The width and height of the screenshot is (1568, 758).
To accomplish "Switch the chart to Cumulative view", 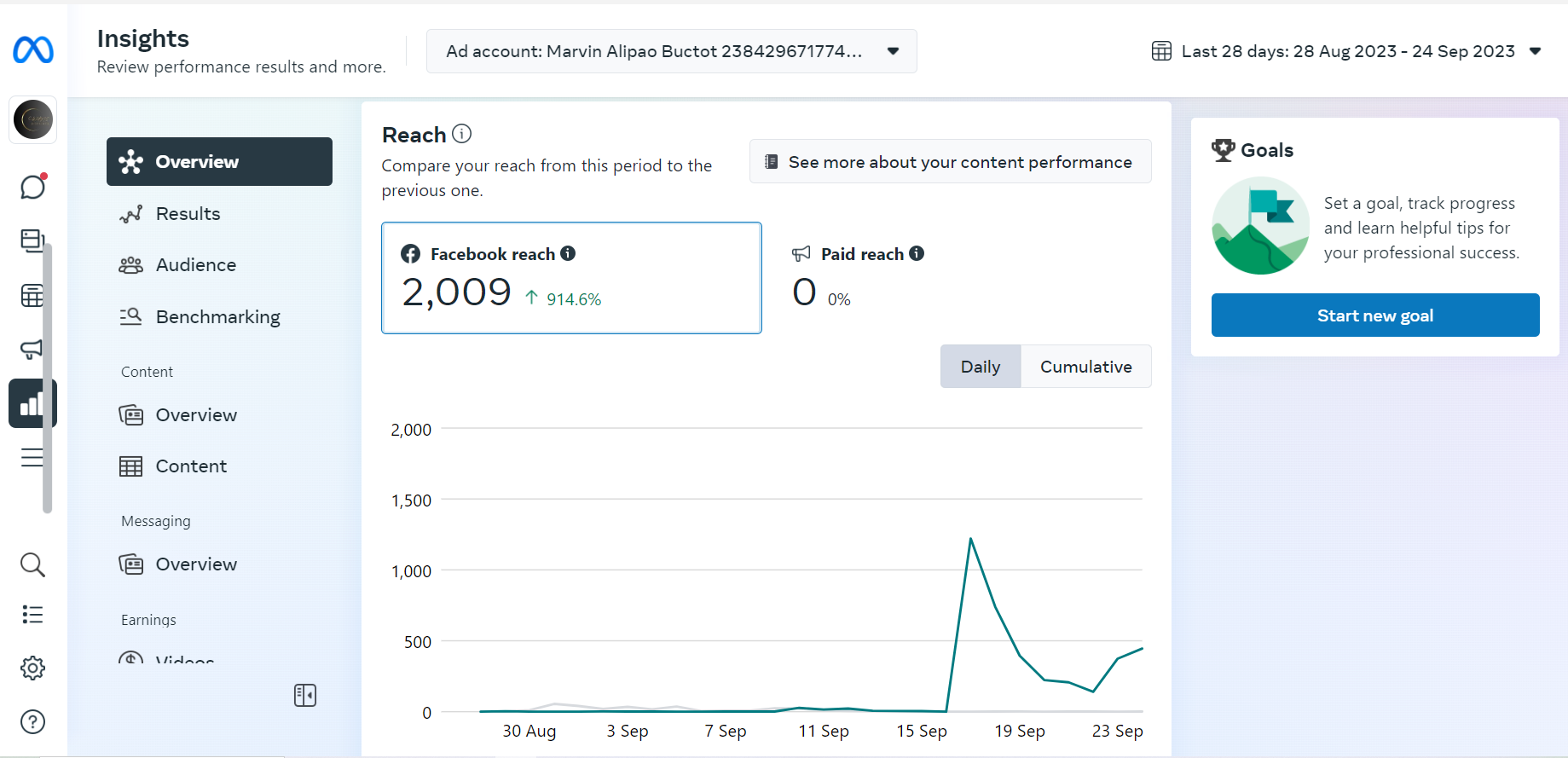I will click(1086, 367).
